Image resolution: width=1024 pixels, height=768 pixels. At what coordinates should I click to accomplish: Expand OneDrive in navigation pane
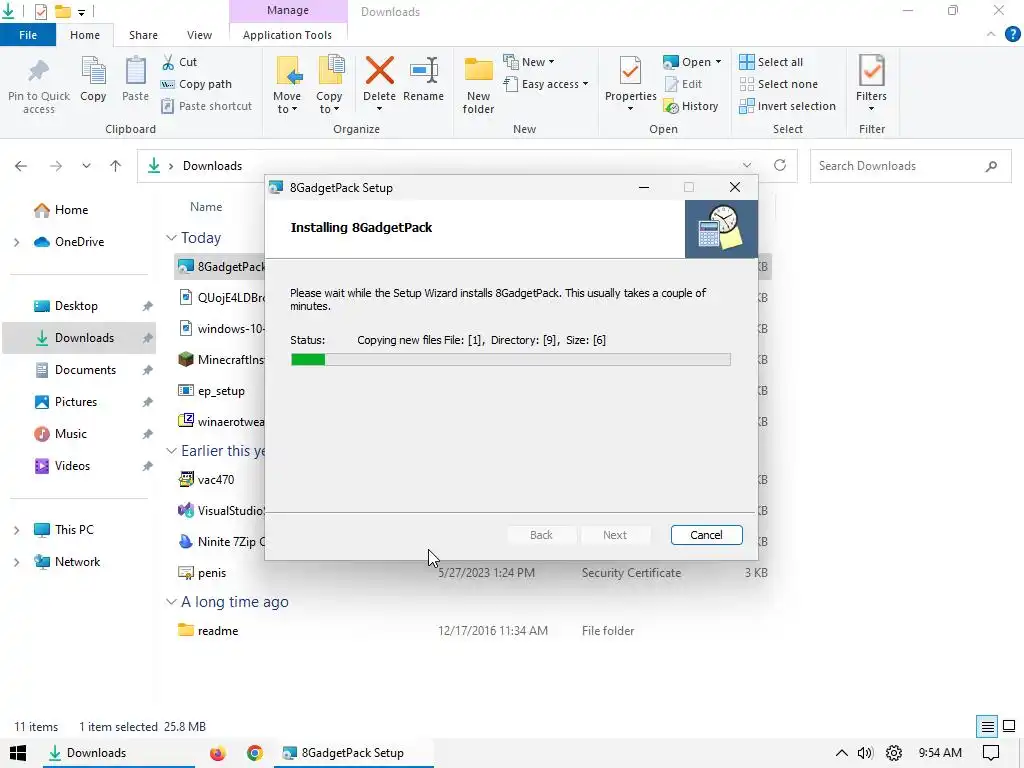pyautogui.click(x=16, y=242)
